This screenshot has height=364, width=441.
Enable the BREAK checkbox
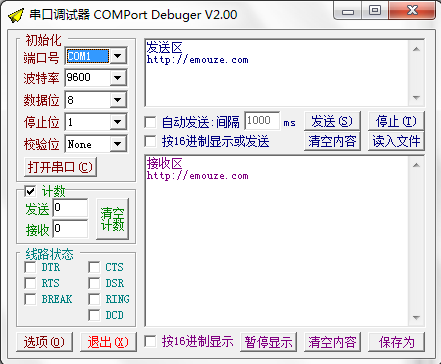tap(30, 299)
